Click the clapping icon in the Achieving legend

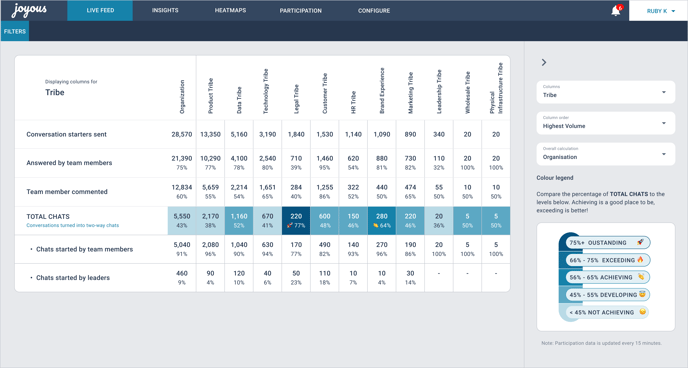(641, 277)
